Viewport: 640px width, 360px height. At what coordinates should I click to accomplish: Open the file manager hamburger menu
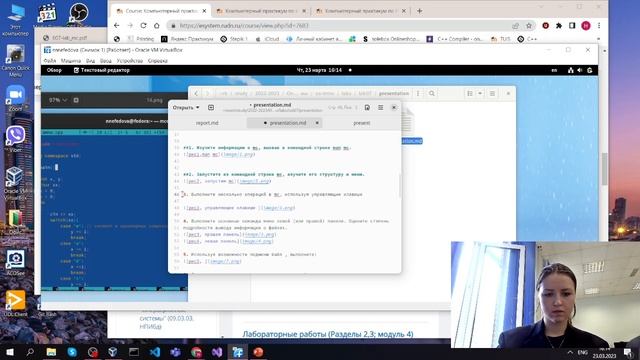pyautogui.click(x=492, y=93)
